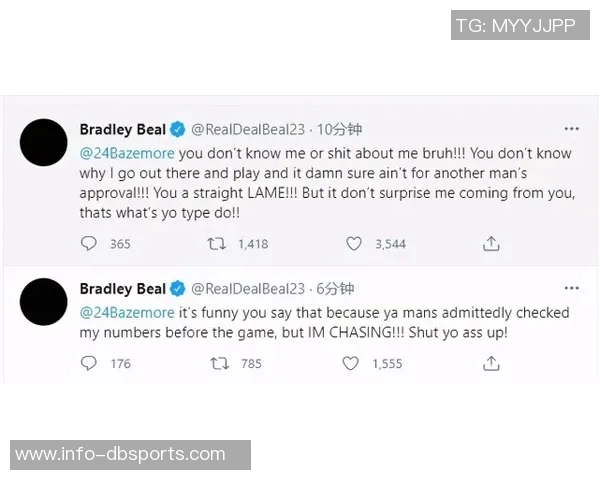
Task: Click the verified badge on the first tweet
Action: coord(177,129)
